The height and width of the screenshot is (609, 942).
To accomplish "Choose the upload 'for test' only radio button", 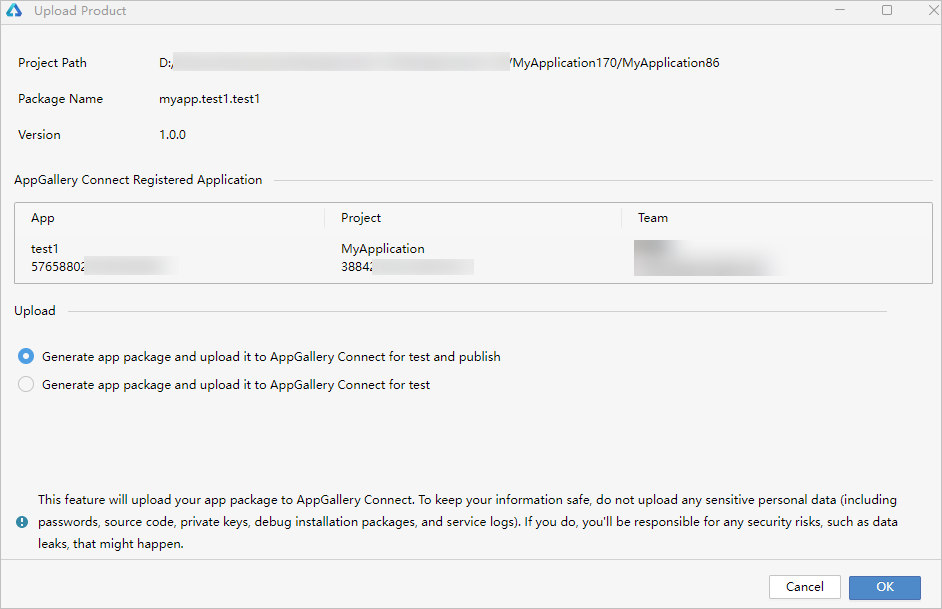I will [26, 384].
